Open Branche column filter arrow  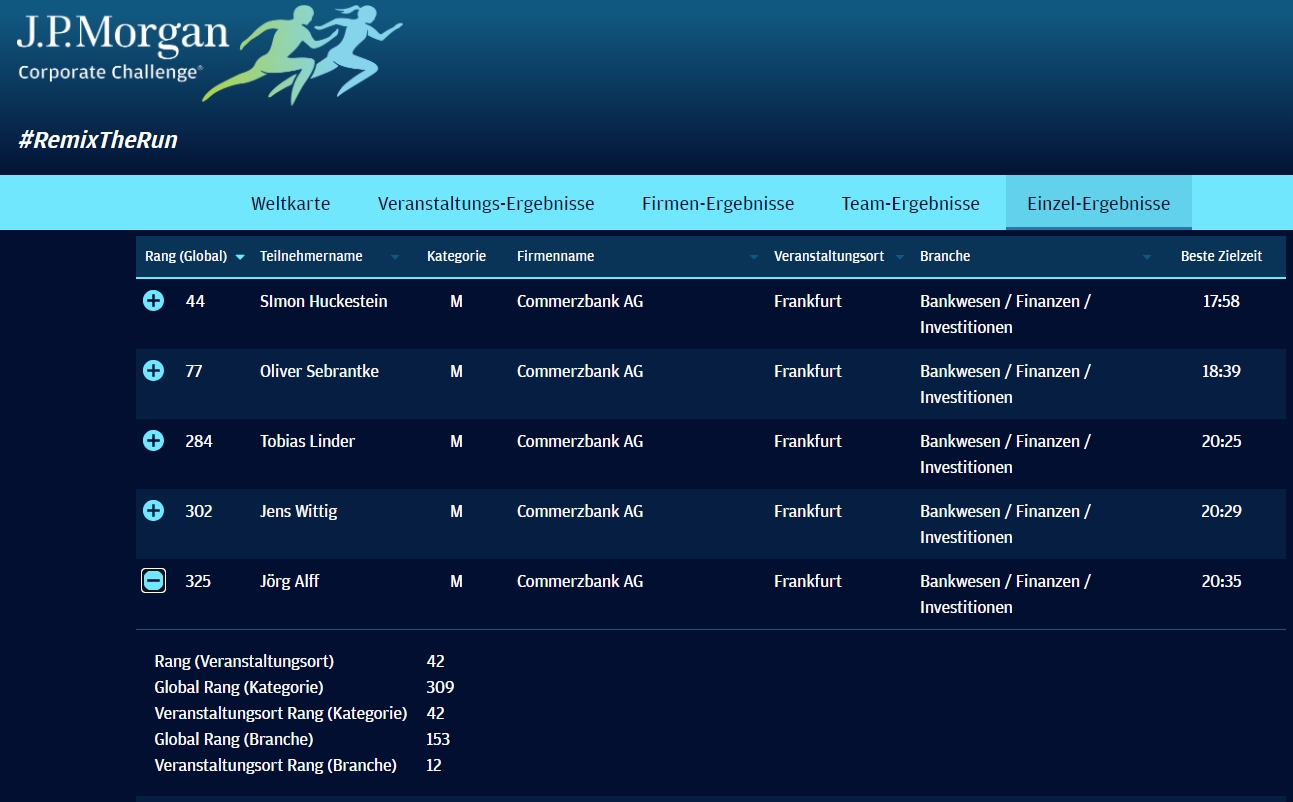(1147, 257)
